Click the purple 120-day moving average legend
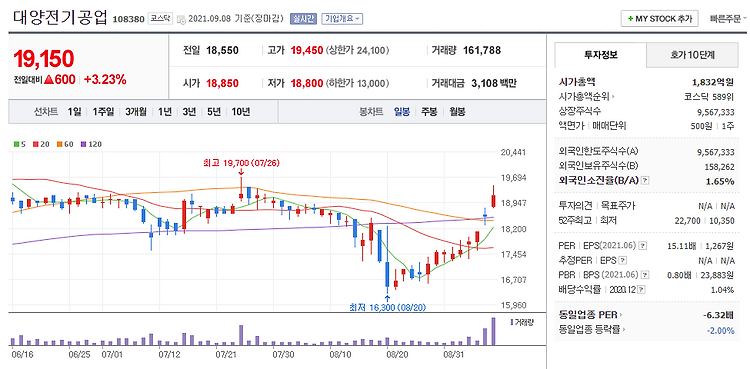This screenshot has height=369, width=750. (91, 144)
